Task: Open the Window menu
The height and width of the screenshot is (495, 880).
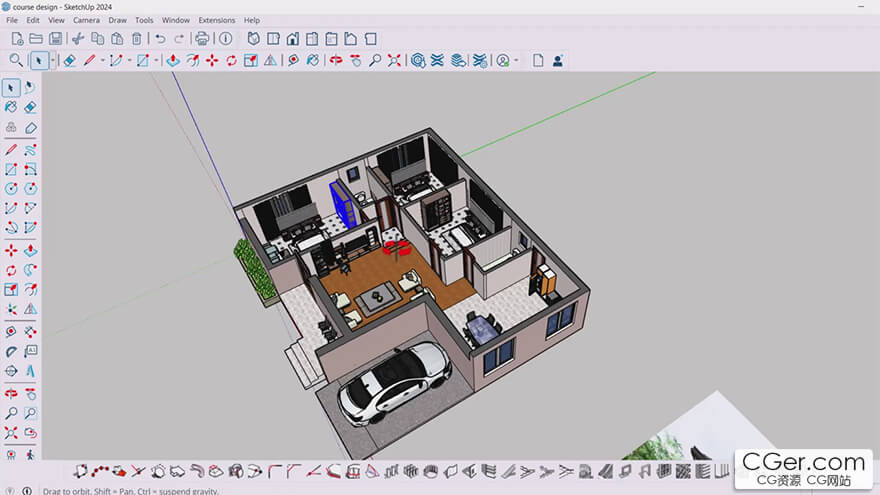Action: (x=176, y=20)
